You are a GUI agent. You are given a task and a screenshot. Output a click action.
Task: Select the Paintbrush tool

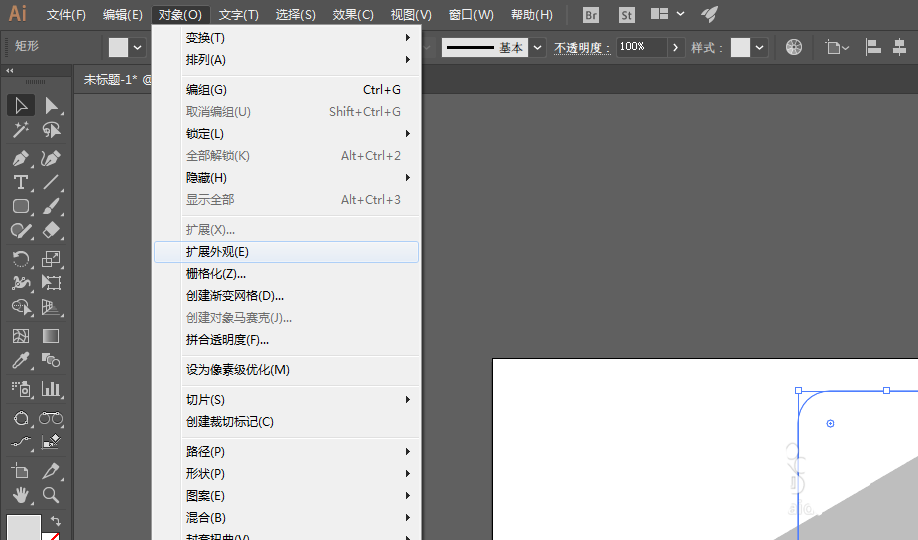51,206
